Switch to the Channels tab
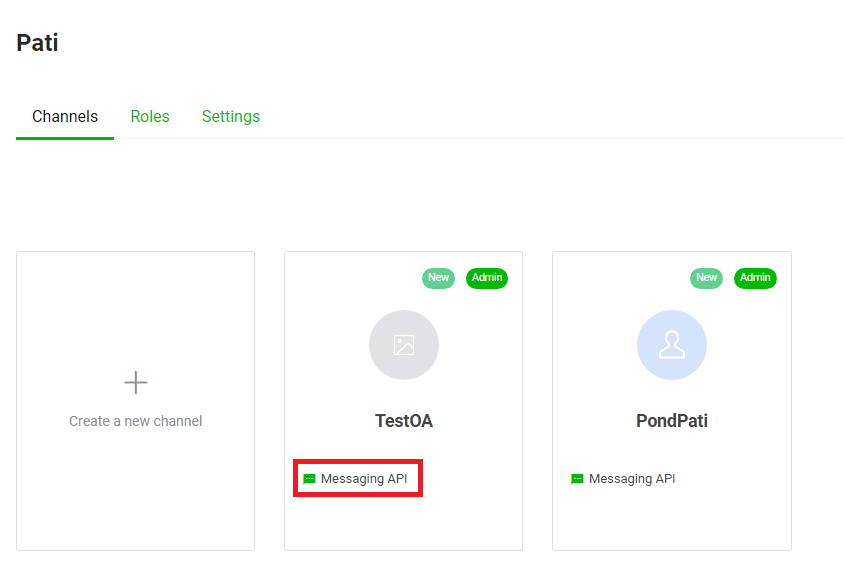 pos(65,117)
